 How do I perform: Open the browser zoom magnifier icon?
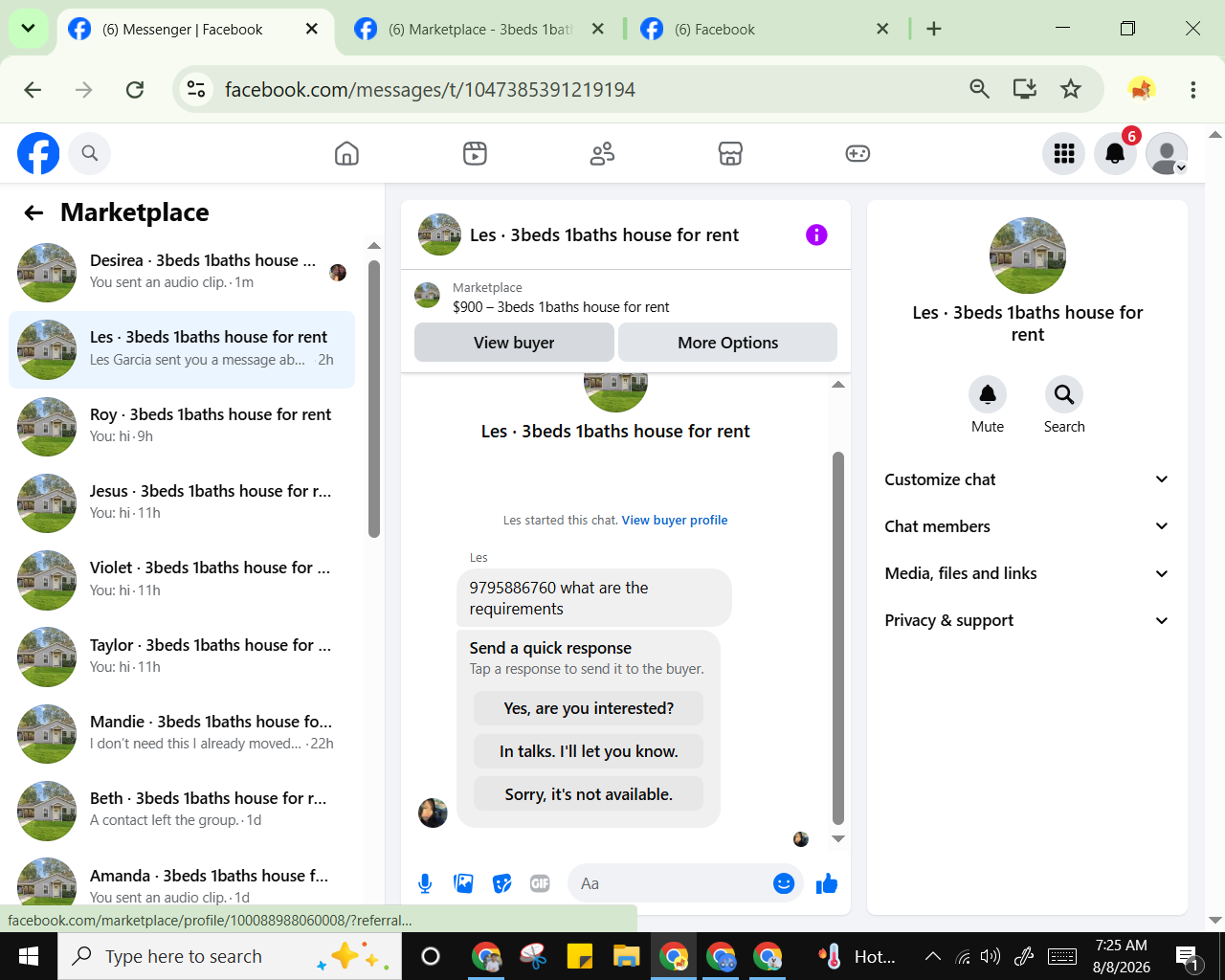979,89
